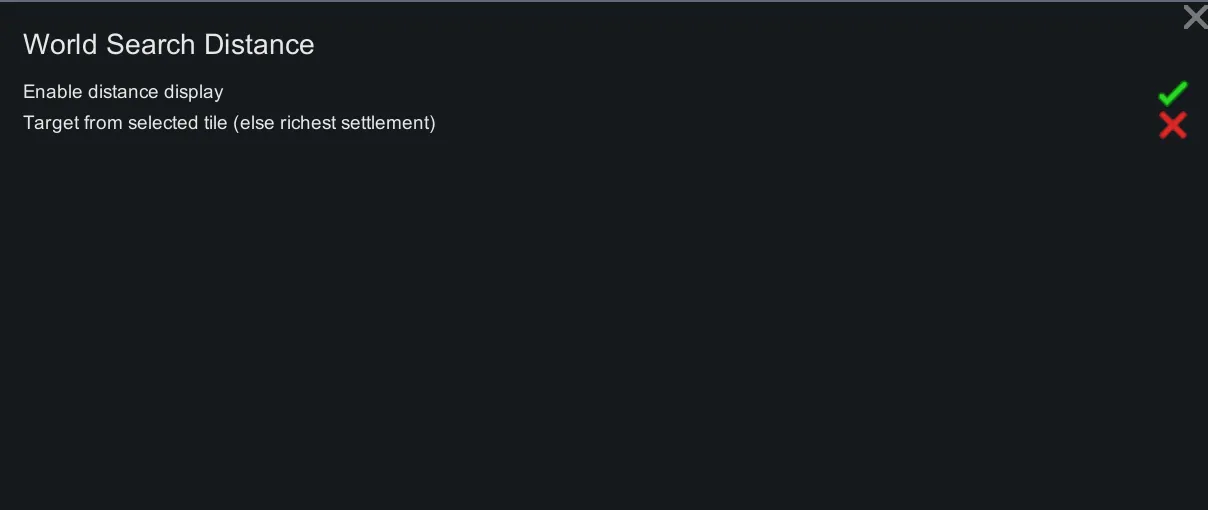Toggle the "Enable distance display" option off
Viewport: 1208px width, 510px height.
tap(1172, 93)
